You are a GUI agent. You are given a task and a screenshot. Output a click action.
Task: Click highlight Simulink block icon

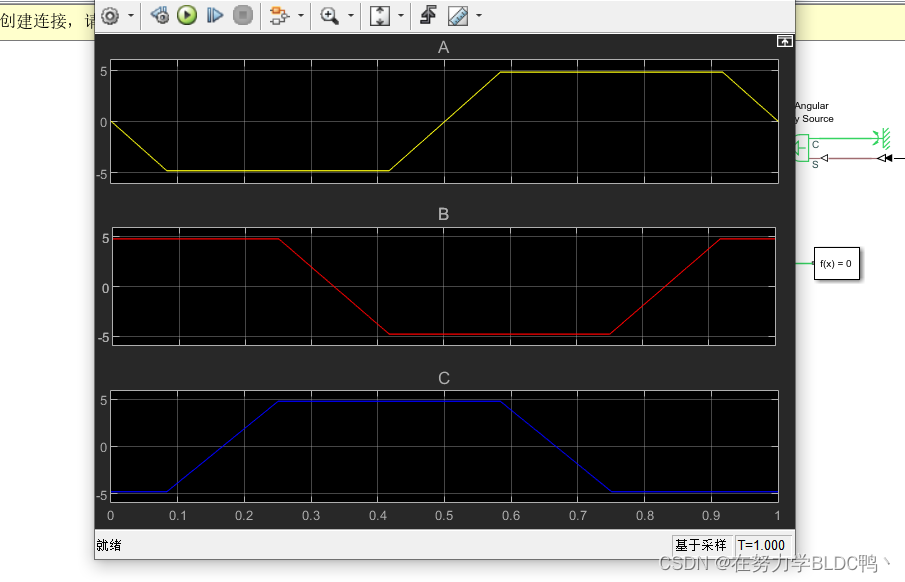(279, 16)
